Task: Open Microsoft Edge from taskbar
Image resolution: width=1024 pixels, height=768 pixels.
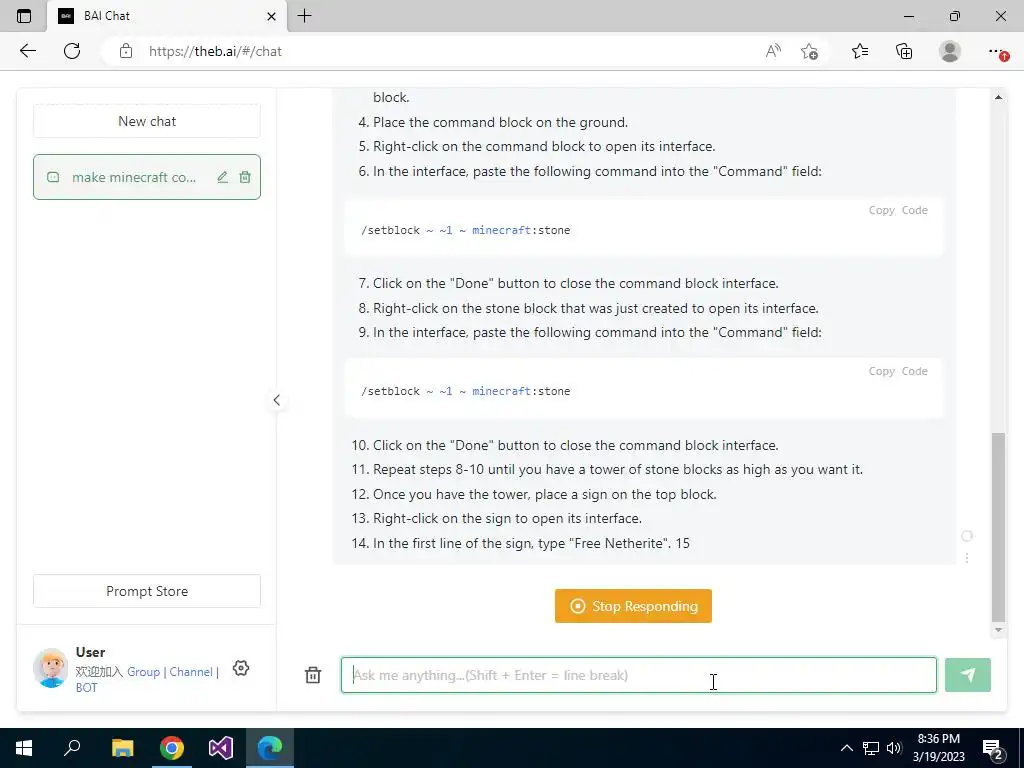Action: click(270, 748)
